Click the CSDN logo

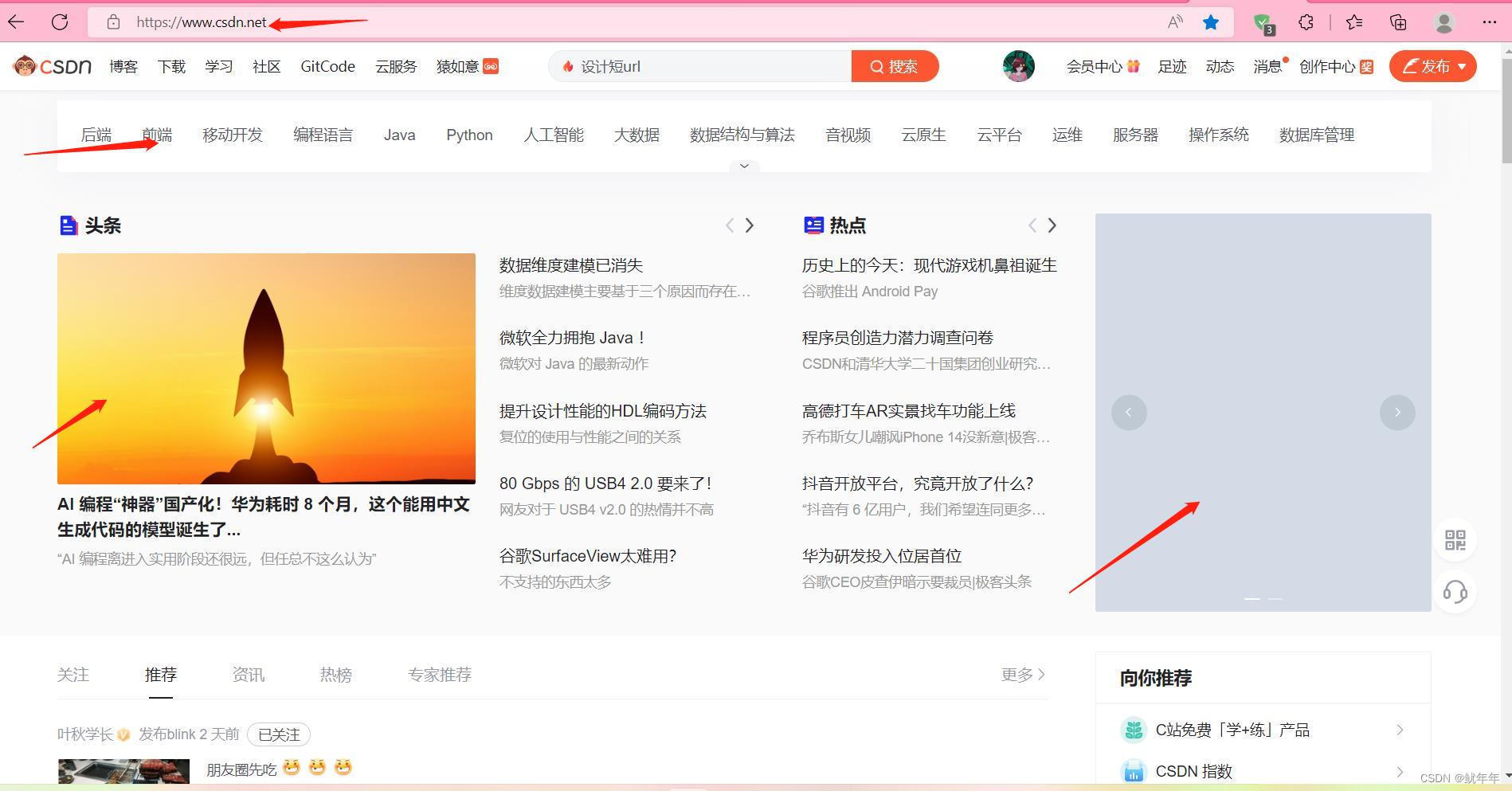pyautogui.click(x=53, y=66)
